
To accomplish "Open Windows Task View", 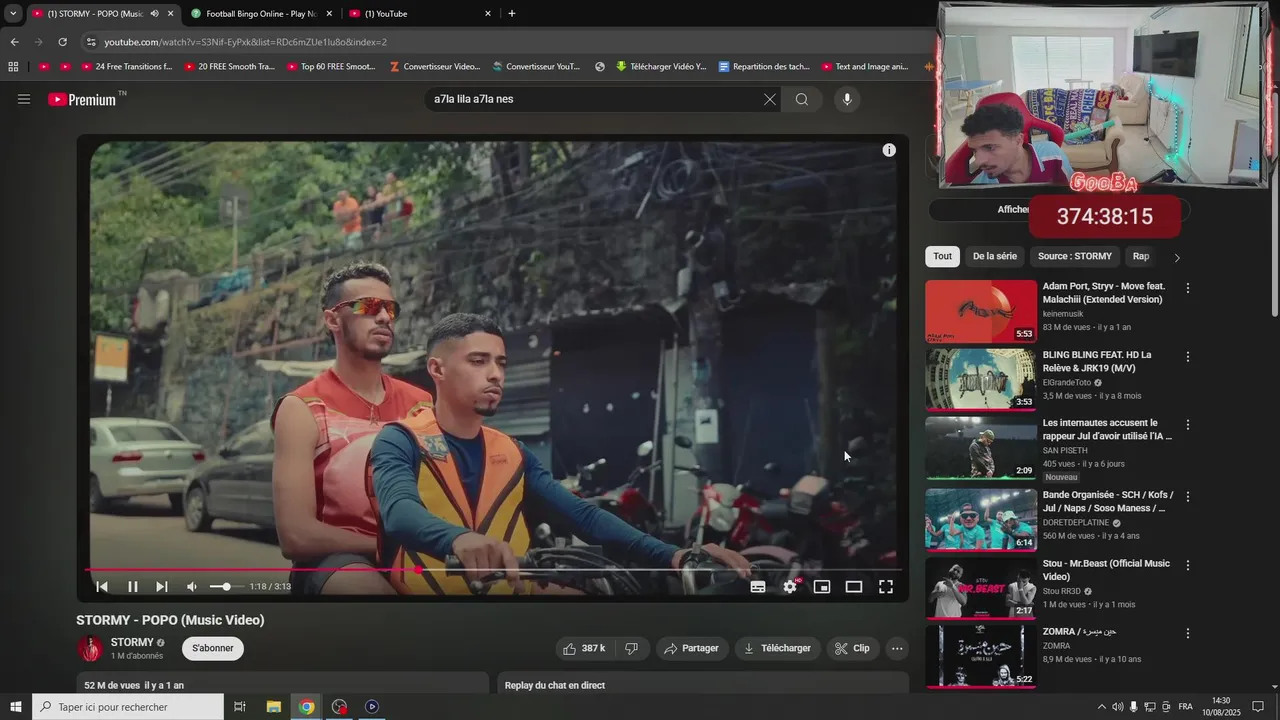I will (x=240, y=707).
